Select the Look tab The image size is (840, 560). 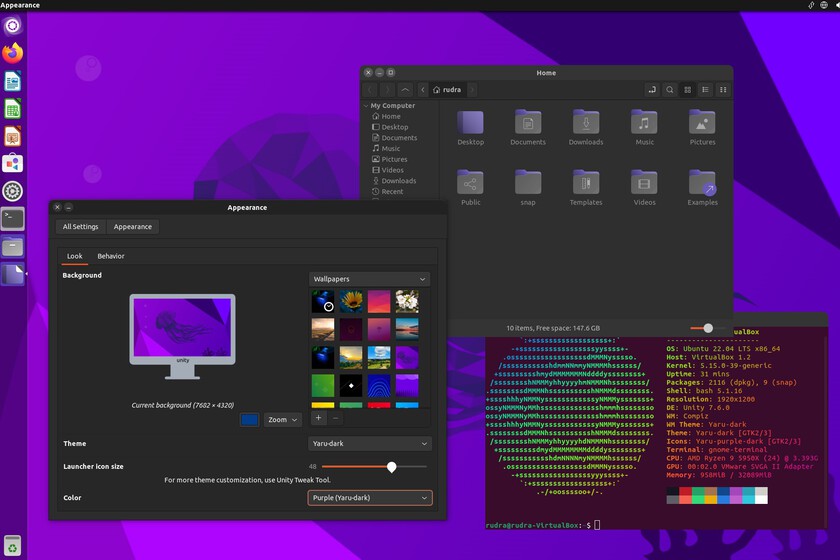(x=75, y=256)
